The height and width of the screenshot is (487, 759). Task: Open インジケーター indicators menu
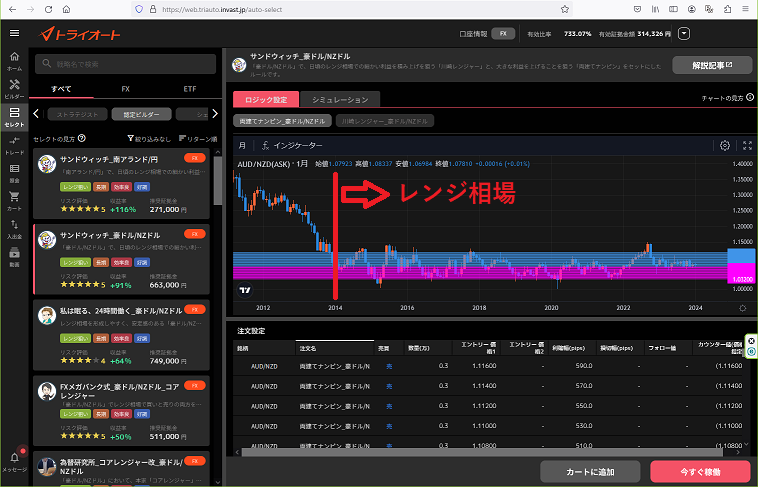pos(292,145)
